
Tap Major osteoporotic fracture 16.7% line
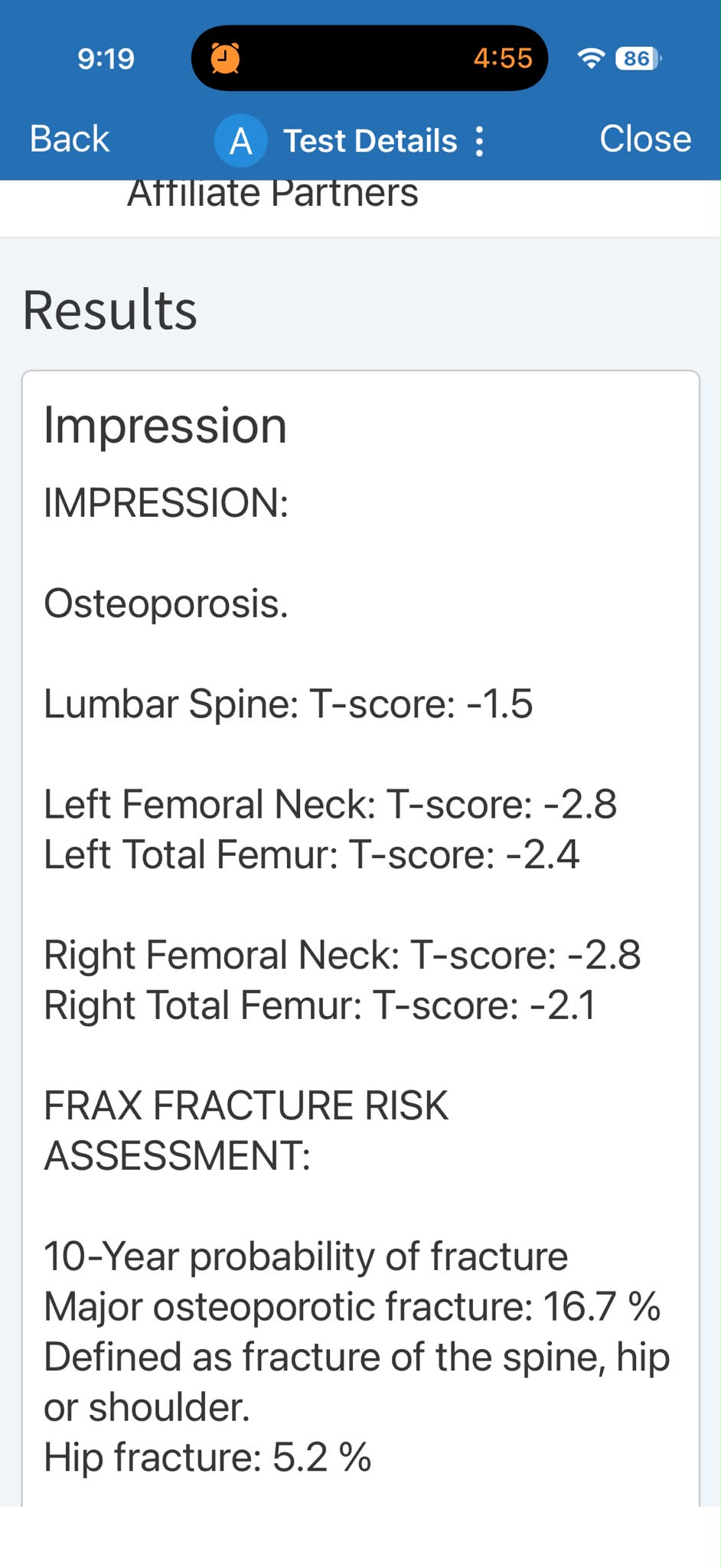(351, 1306)
